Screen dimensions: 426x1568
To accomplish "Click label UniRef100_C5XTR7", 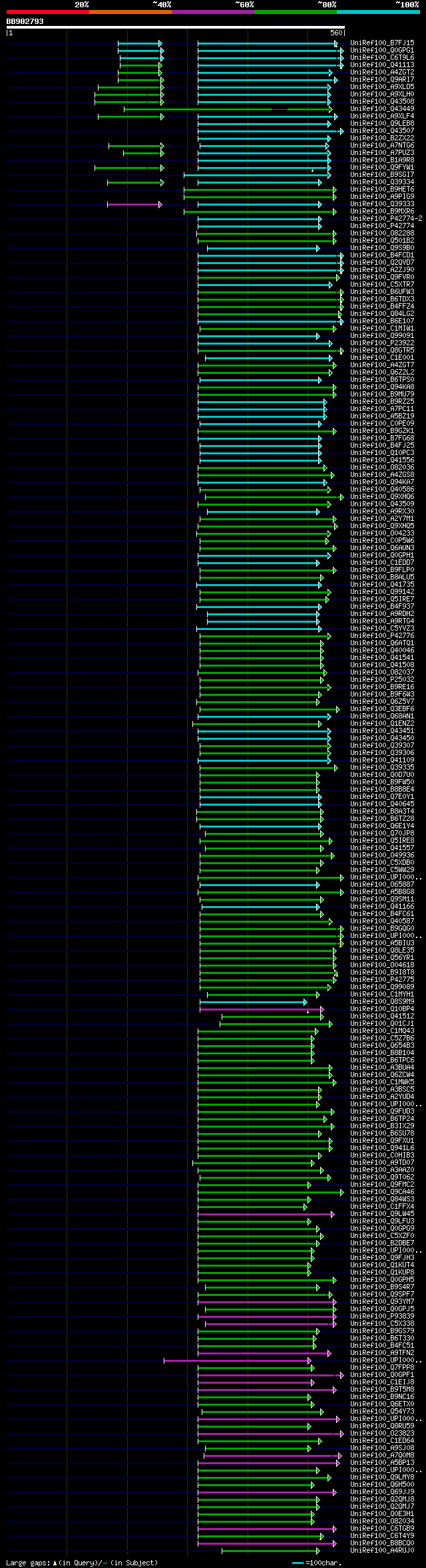I will [x=382, y=284].
